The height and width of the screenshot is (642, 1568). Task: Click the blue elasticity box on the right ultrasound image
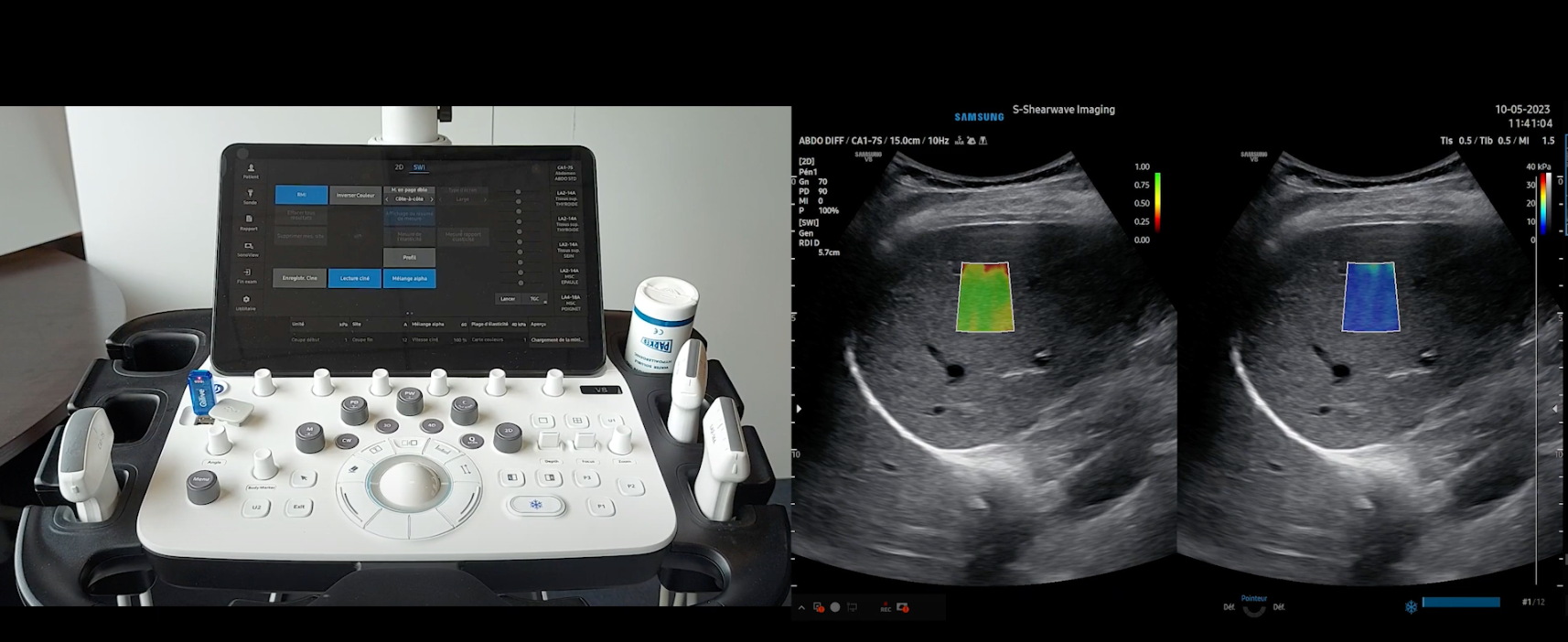pyautogui.click(x=1370, y=297)
